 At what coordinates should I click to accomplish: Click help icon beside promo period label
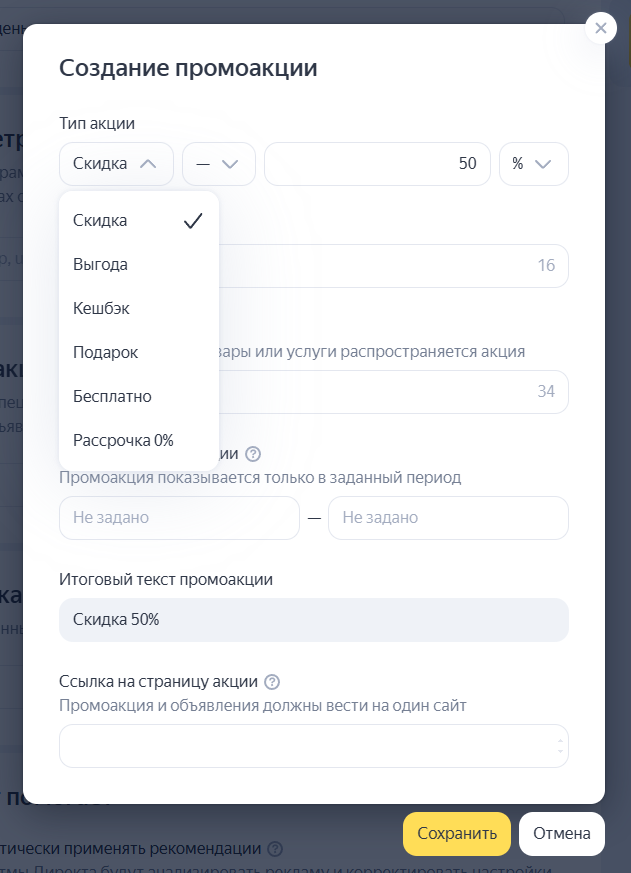coord(253,455)
